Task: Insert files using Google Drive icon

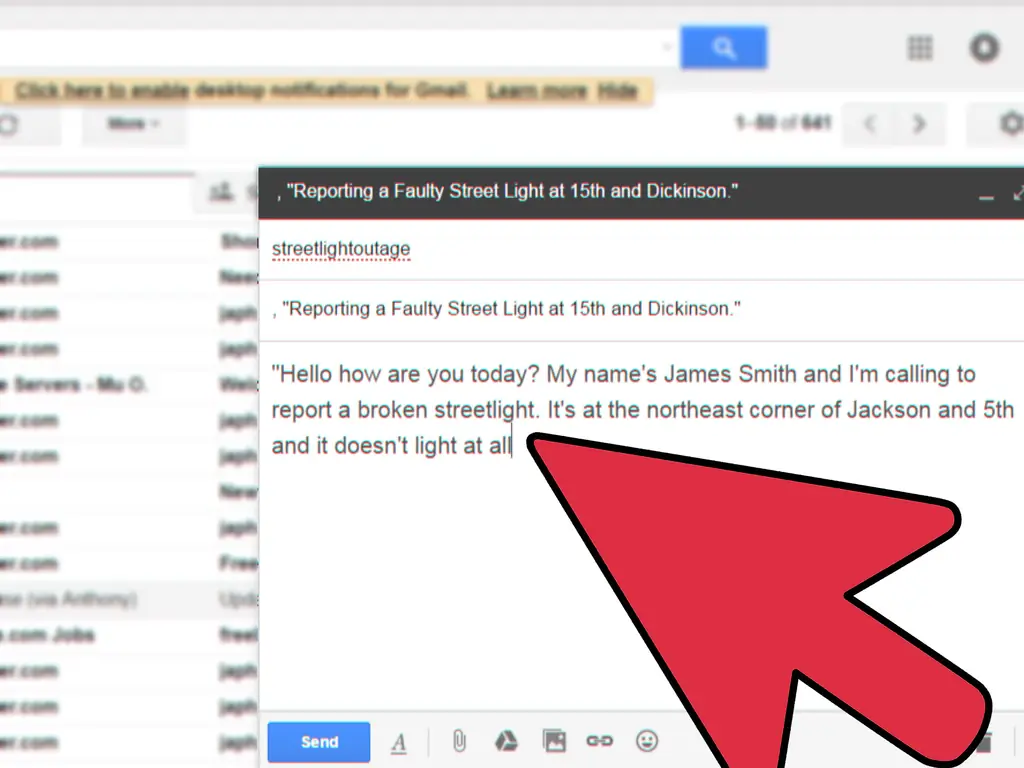Action: tap(506, 741)
